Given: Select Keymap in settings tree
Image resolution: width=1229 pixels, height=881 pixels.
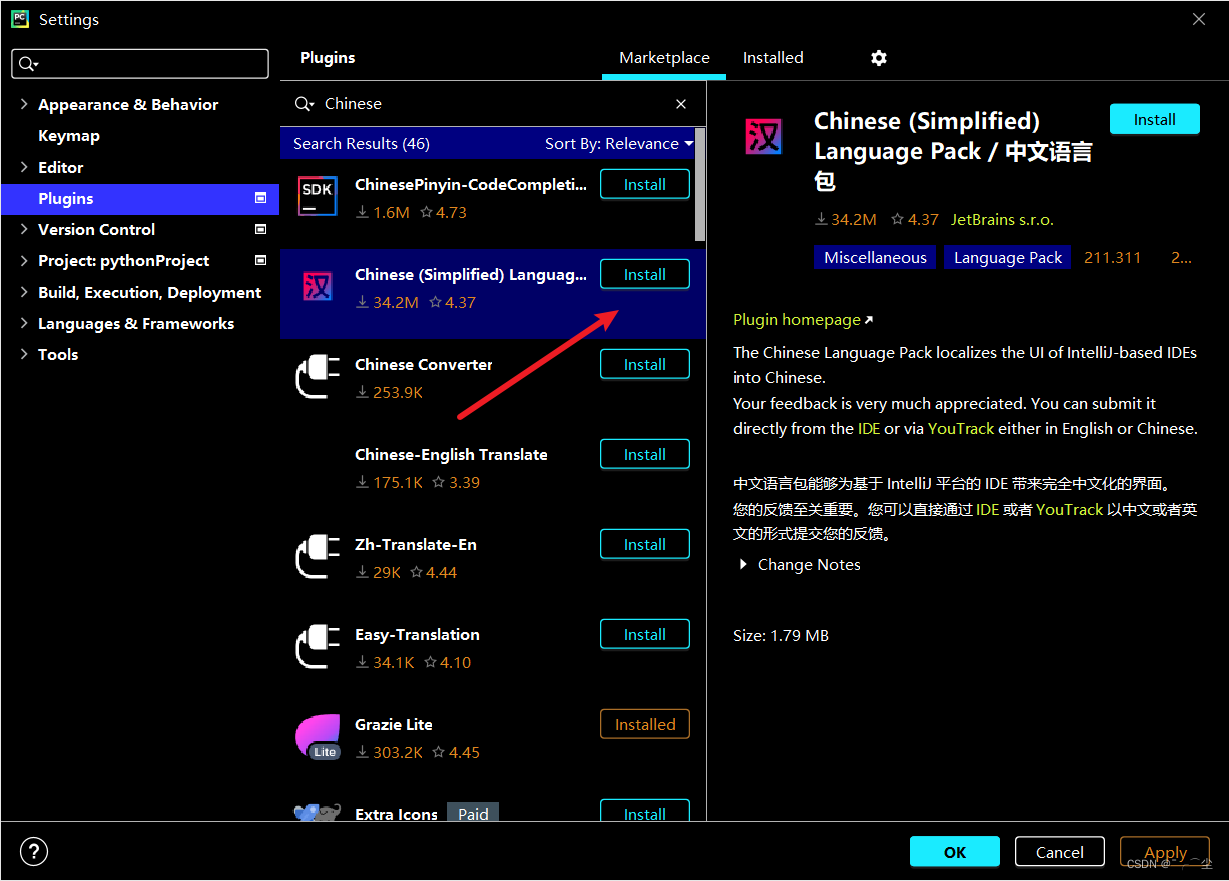Looking at the screenshot, I should pos(69,136).
